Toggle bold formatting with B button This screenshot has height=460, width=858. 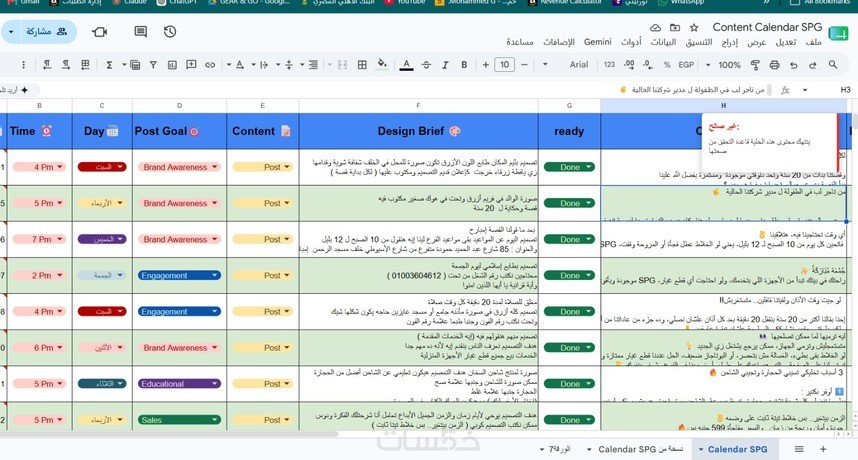(x=464, y=65)
